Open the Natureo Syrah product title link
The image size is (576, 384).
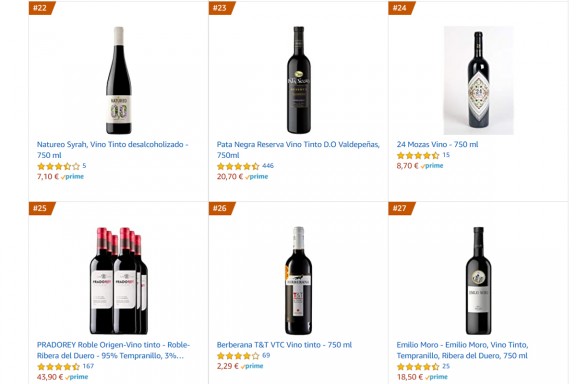(112, 150)
